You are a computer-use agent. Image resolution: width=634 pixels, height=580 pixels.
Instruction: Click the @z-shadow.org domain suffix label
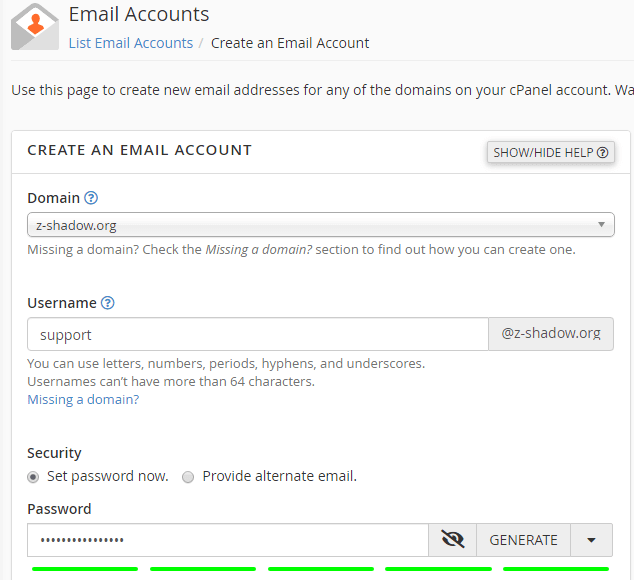551,334
